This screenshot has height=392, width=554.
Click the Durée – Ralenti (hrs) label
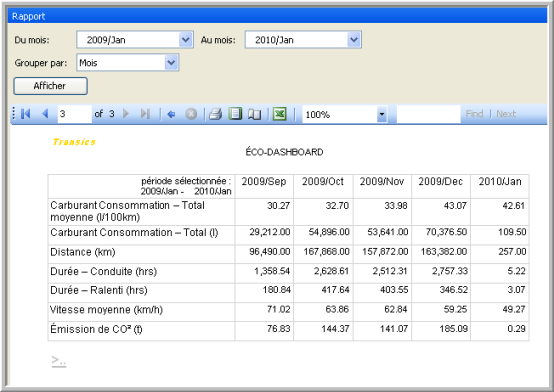click(x=99, y=291)
